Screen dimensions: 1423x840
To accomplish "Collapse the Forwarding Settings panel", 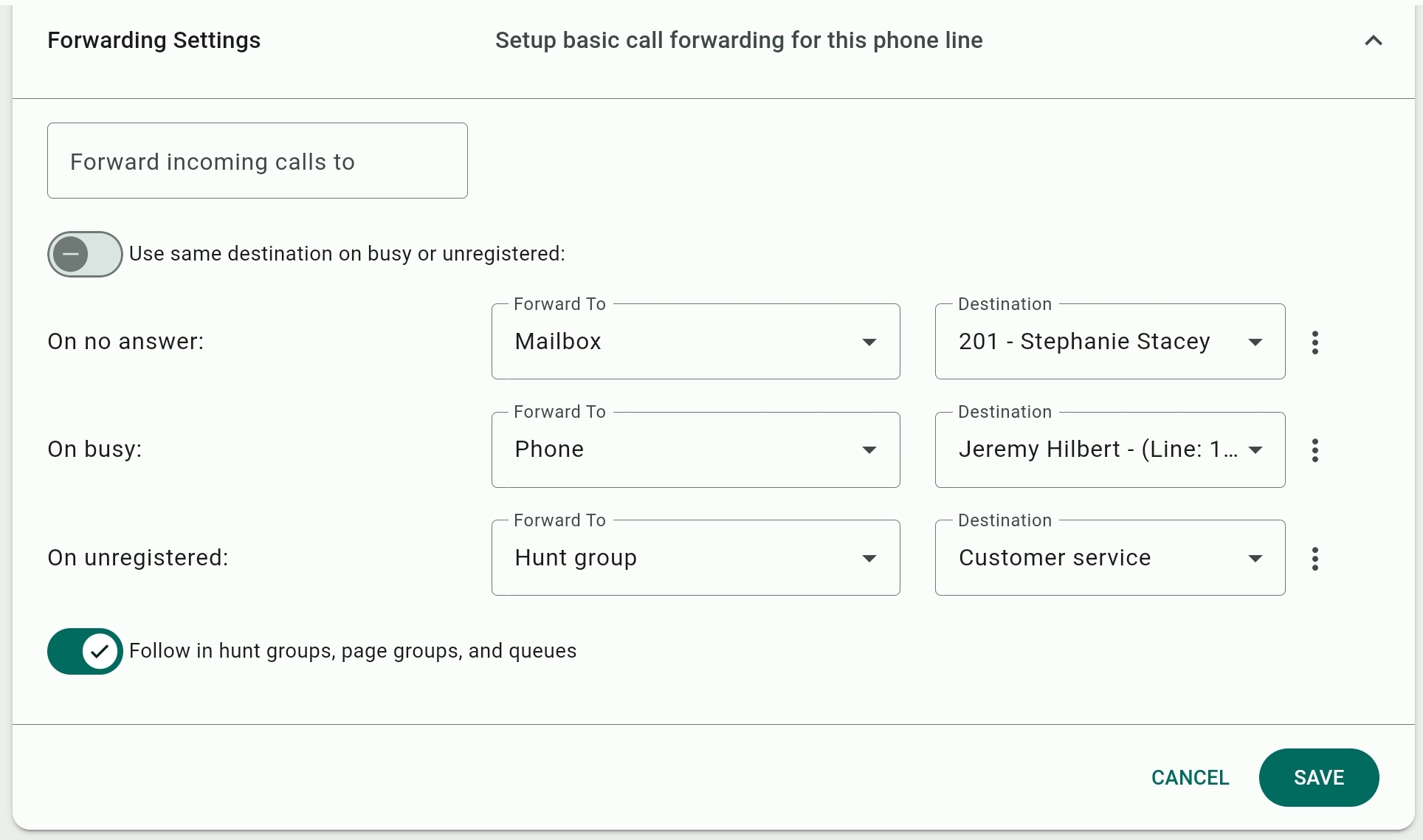I will [1373, 41].
